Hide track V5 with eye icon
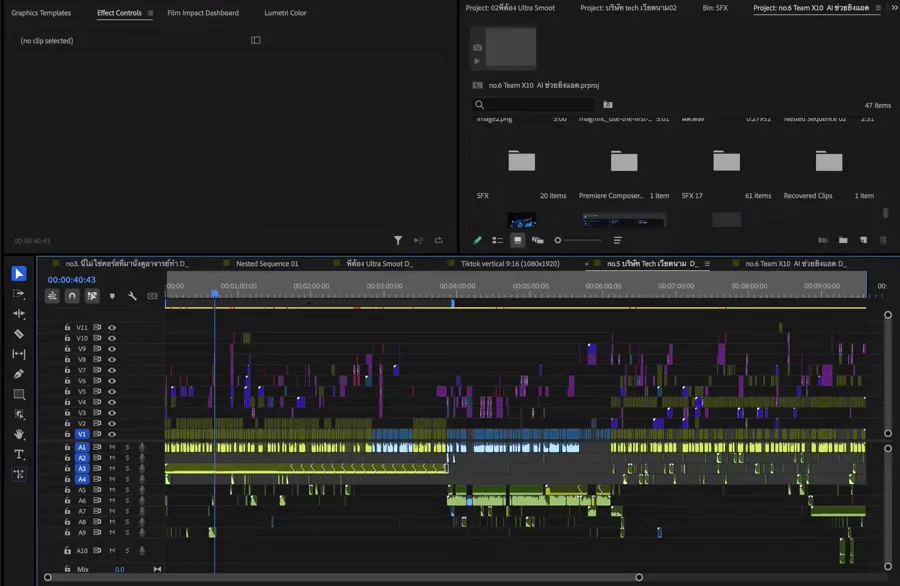 (112, 391)
